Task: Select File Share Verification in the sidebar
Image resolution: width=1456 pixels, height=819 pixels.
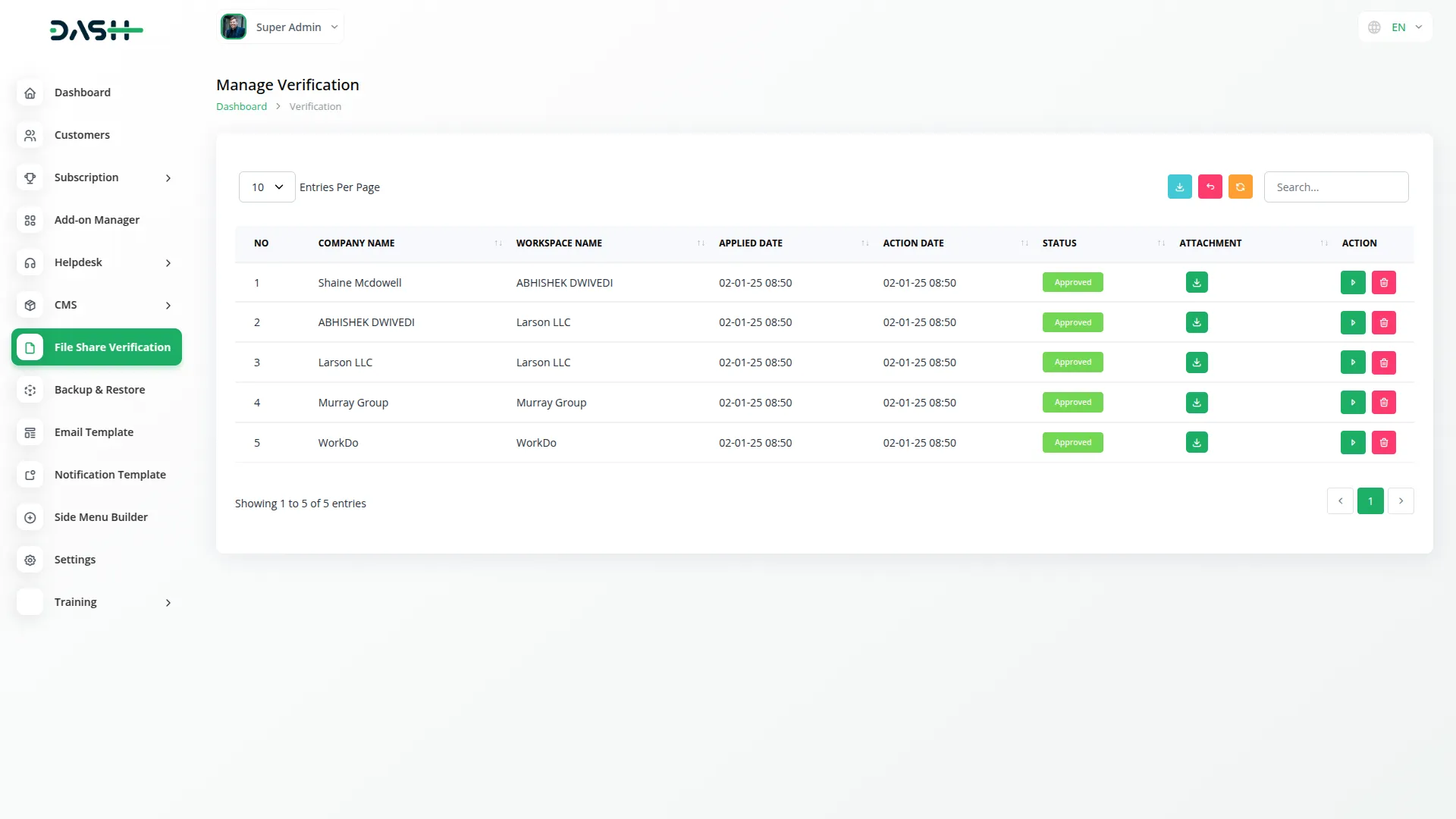Action: pos(96,347)
